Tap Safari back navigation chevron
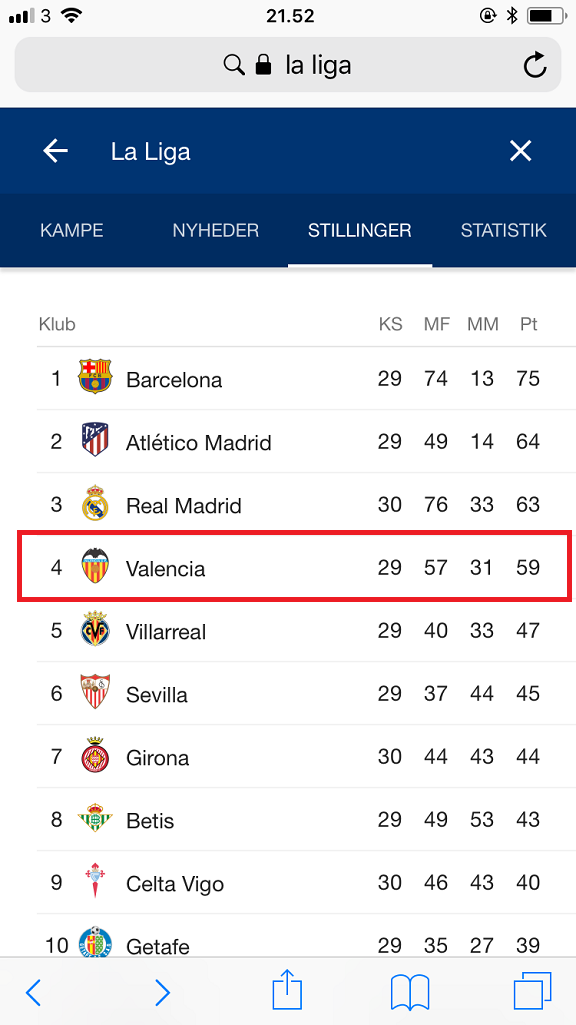Viewport: 576px width, 1025px height. click(33, 993)
